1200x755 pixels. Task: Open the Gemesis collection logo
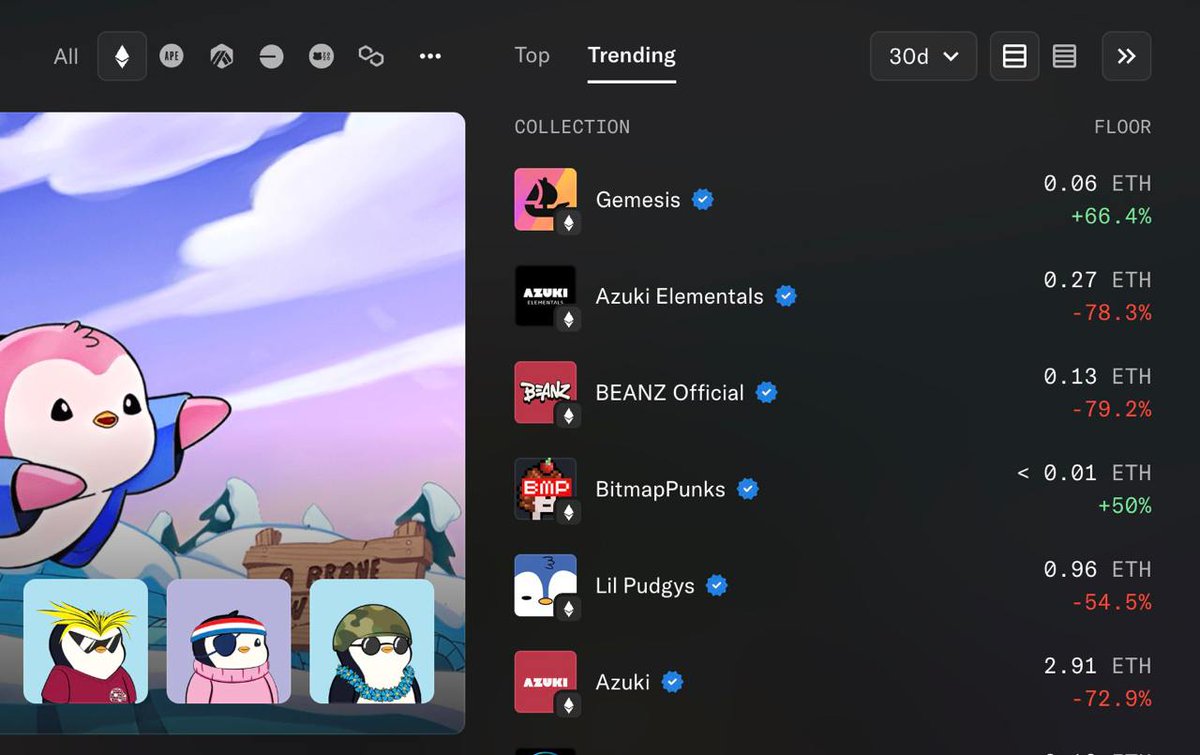tap(545, 199)
